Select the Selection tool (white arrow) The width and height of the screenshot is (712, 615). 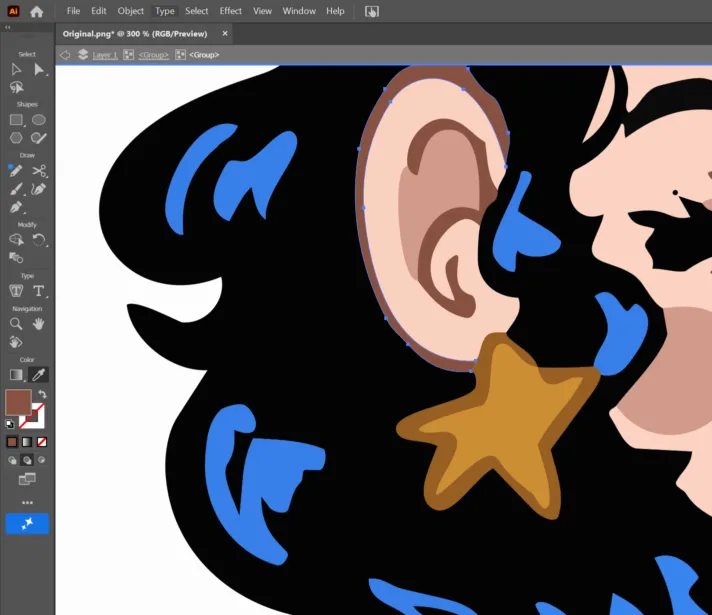pos(16,69)
